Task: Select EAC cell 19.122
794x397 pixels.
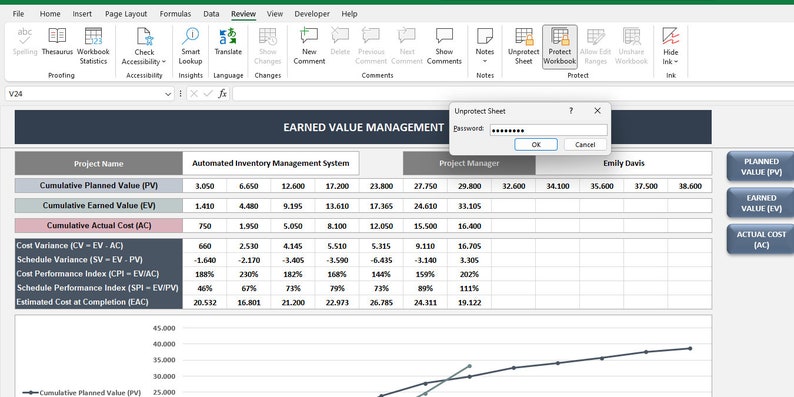Action: click(469, 302)
